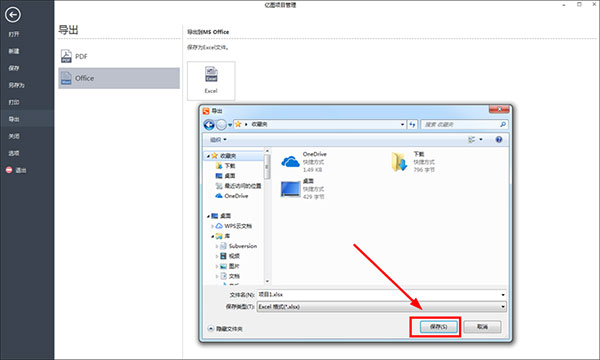Image resolution: width=600 pixels, height=360 pixels.
Task: Open the Desktop shortcut in file list
Action: coord(303,189)
